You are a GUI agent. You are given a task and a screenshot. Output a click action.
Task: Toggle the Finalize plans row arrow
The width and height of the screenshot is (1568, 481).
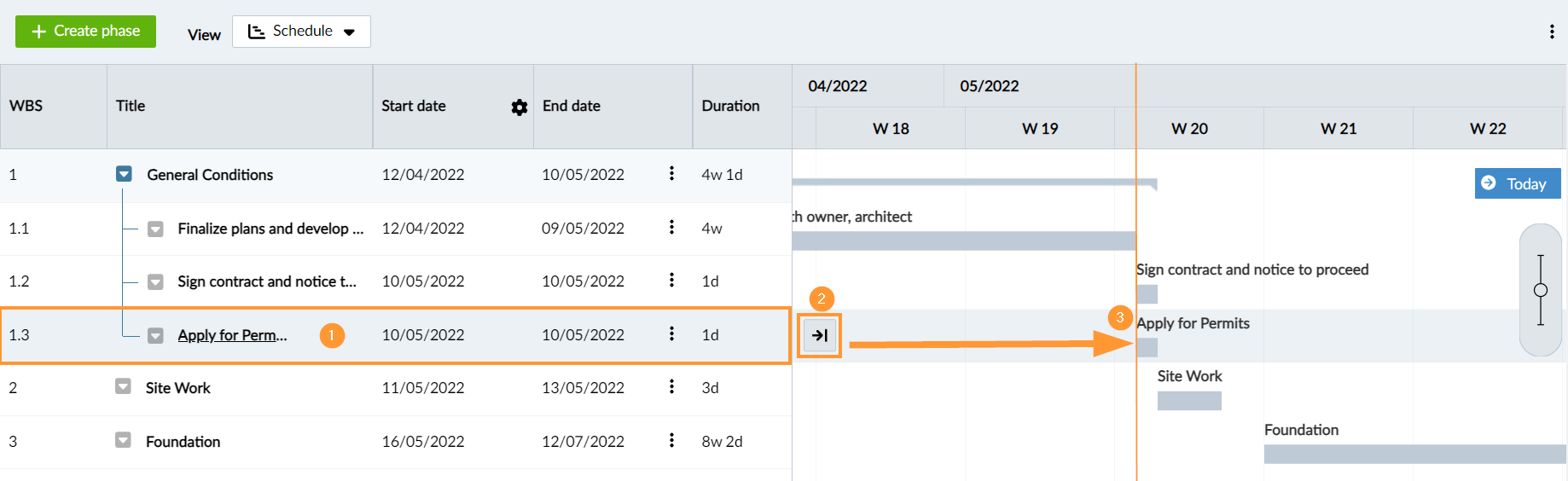(155, 229)
